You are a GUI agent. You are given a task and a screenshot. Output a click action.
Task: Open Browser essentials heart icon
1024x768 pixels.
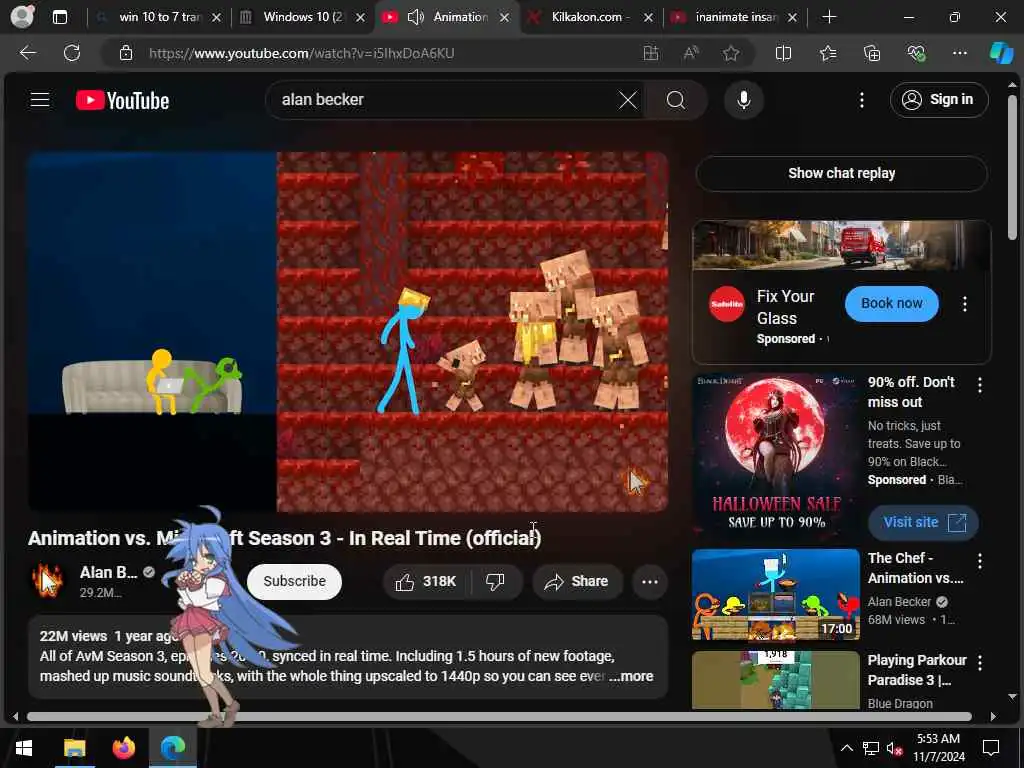coord(916,53)
